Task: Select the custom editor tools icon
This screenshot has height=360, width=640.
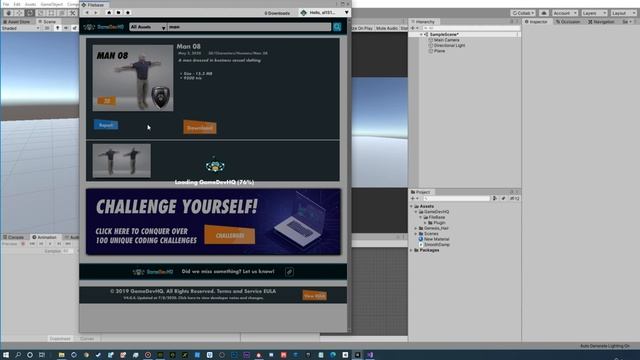Action: [73, 13]
